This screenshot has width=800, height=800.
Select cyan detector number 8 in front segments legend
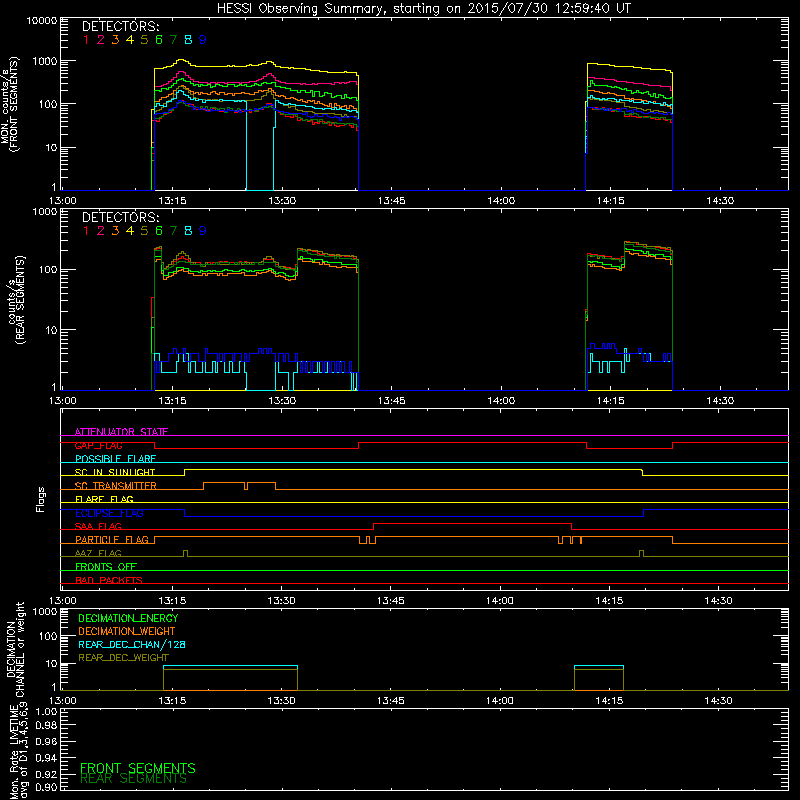pos(188,40)
